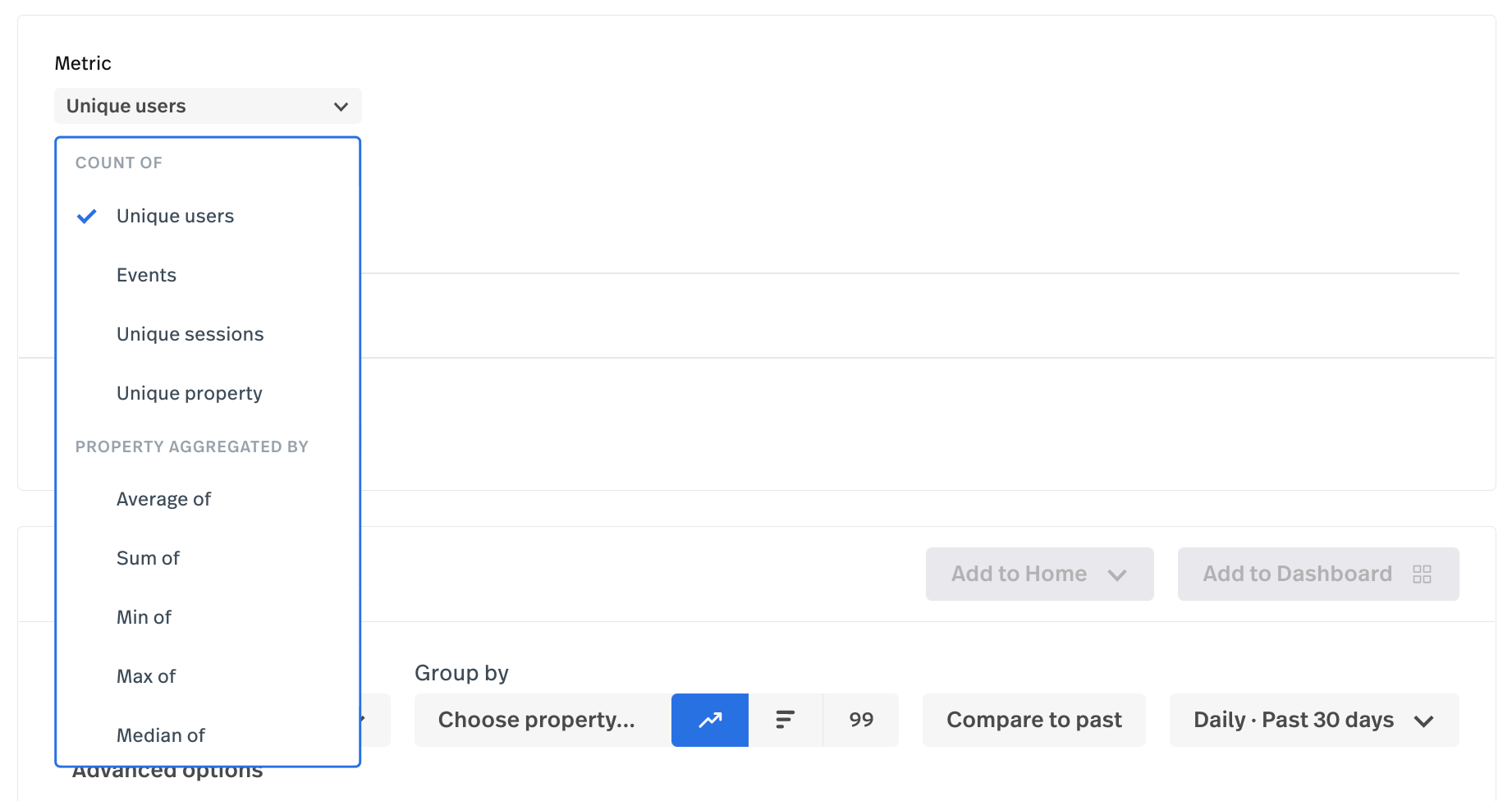Select Min of aggregation
Screen dimensions: 1512x801
[208, 617]
